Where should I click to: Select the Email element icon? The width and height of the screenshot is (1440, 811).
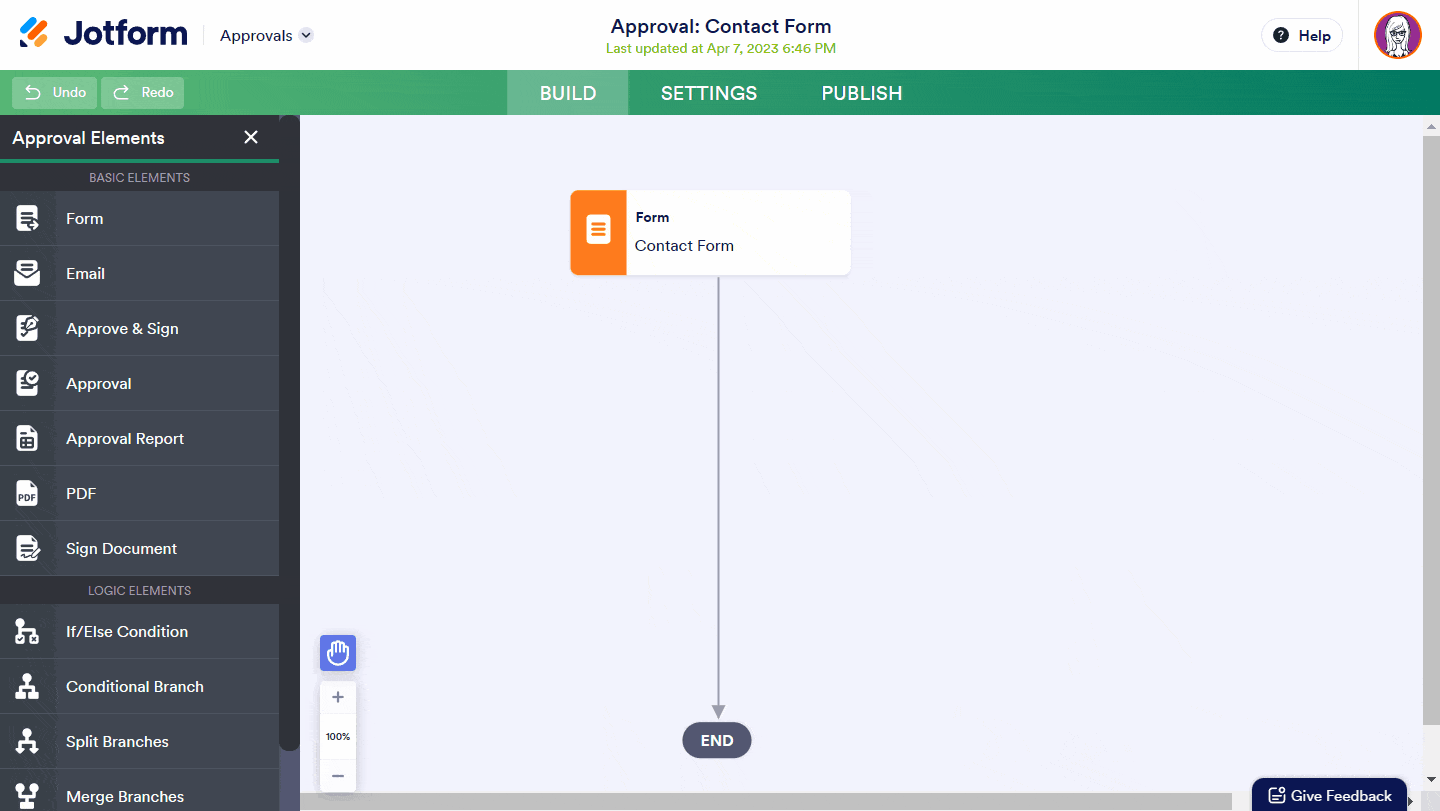tap(27, 274)
